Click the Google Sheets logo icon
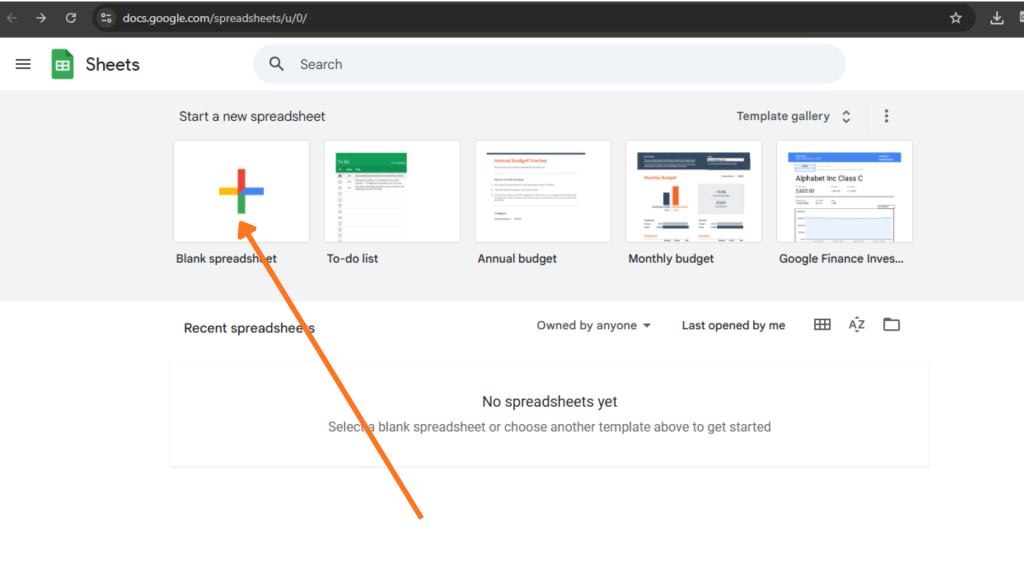The width and height of the screenshot is (1024, 576). pyautogui.click(x=61, y=64)
